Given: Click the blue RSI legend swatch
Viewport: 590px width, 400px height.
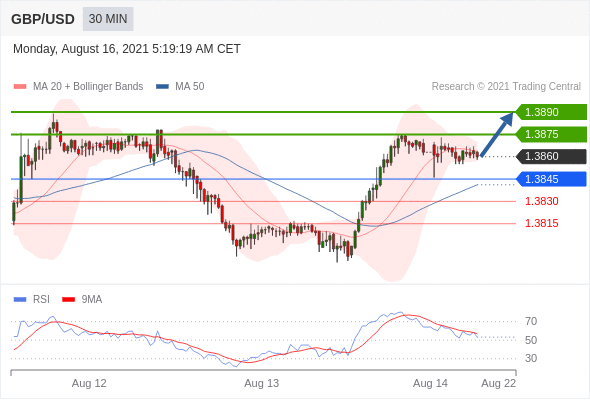Looking at the screenshot, I should pyautogui.click(x=20, y=300).
